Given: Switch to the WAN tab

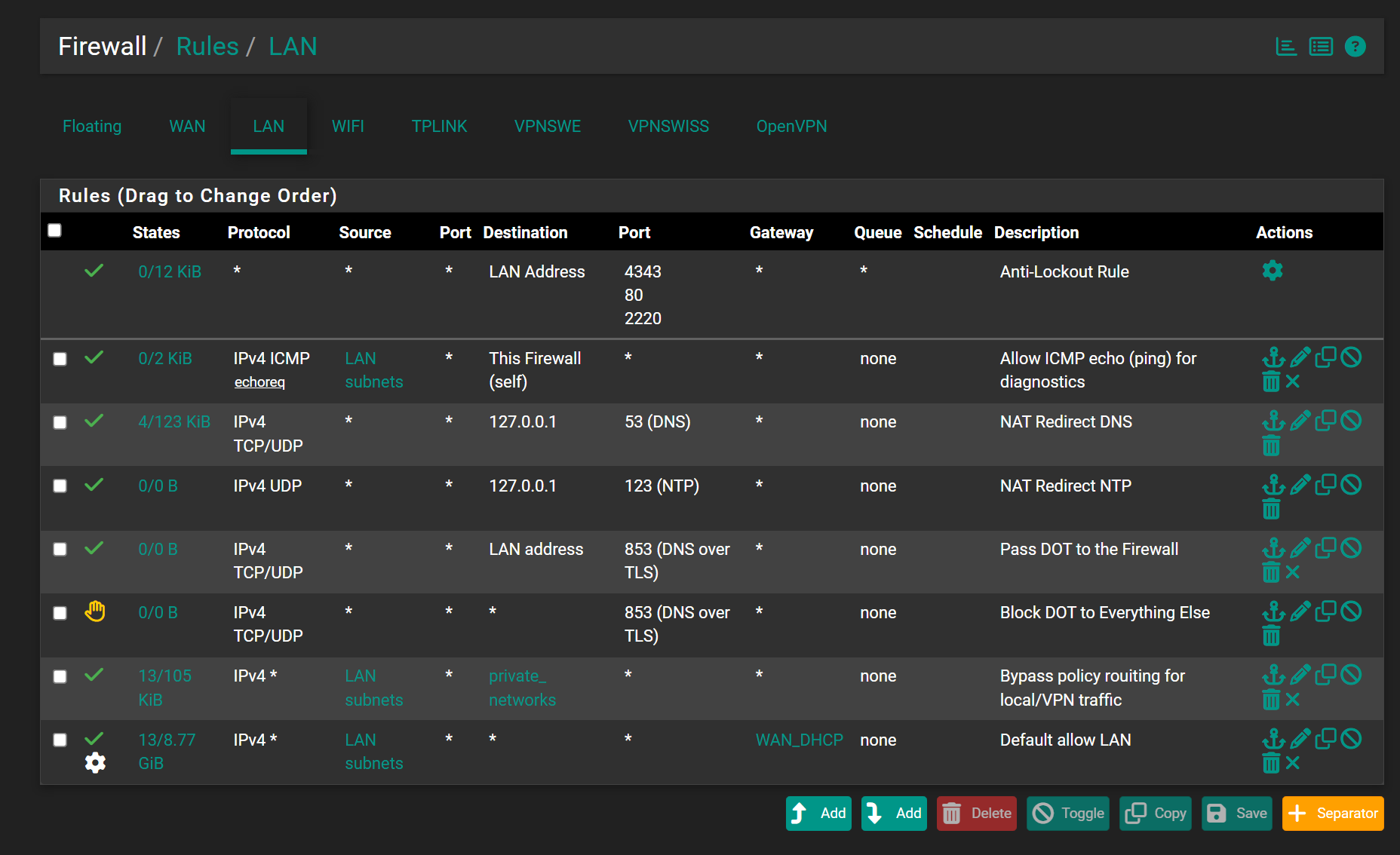Looking at the screenshot, I should (x=187, y=126).
